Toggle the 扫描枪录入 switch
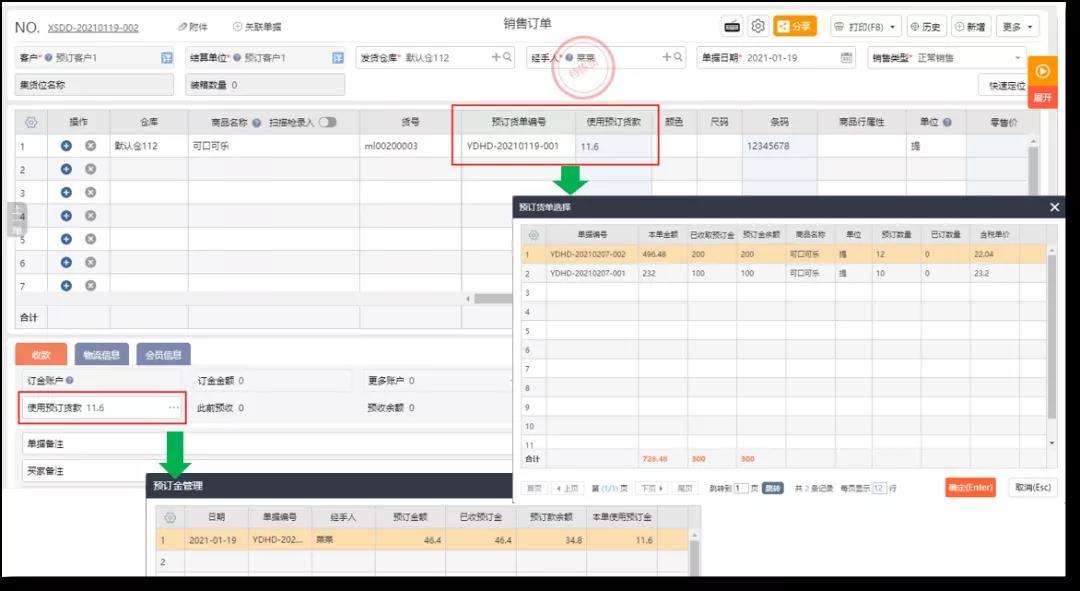This screenshot has height=591, width=1080. pyautogui.click(x=328, y=122)
